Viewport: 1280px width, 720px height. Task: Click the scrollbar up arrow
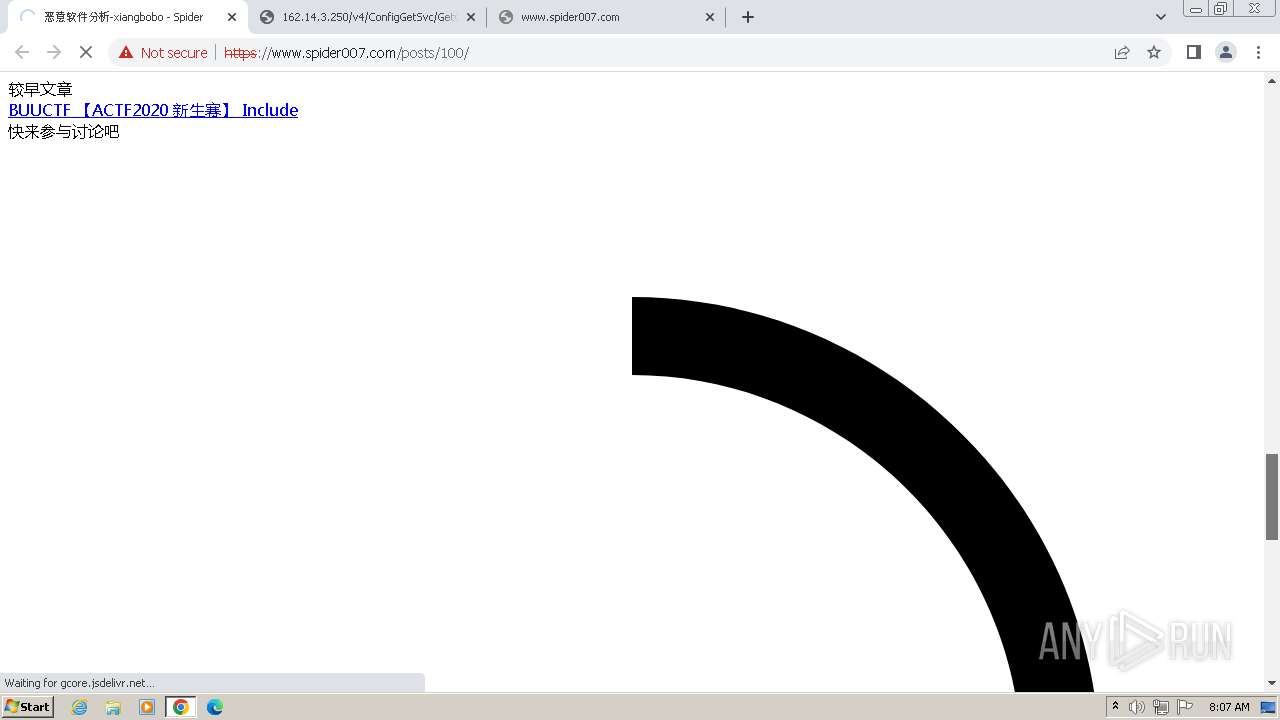click(x=1272, y=80)
